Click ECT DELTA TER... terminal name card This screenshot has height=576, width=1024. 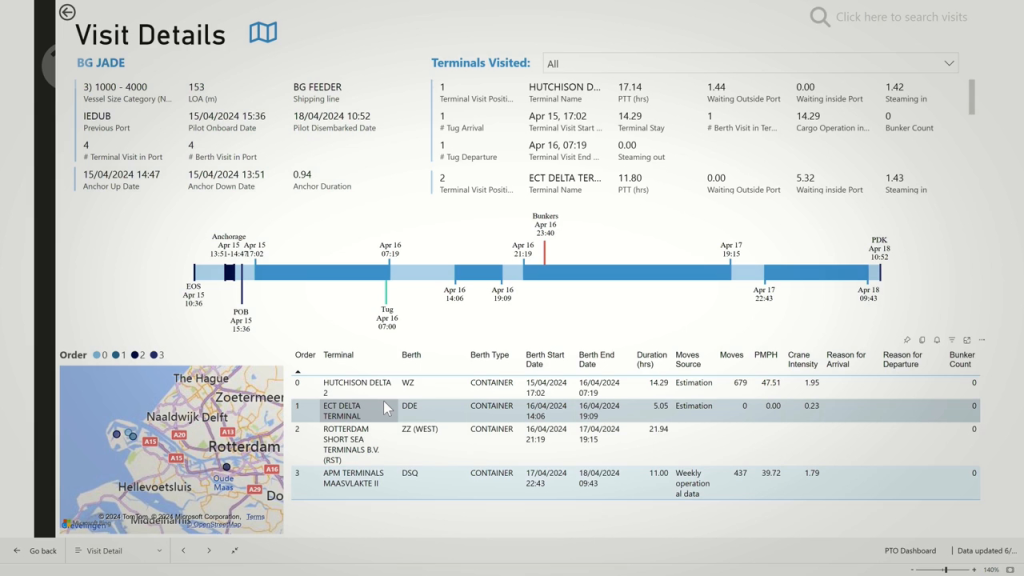[x=565, y=178]
